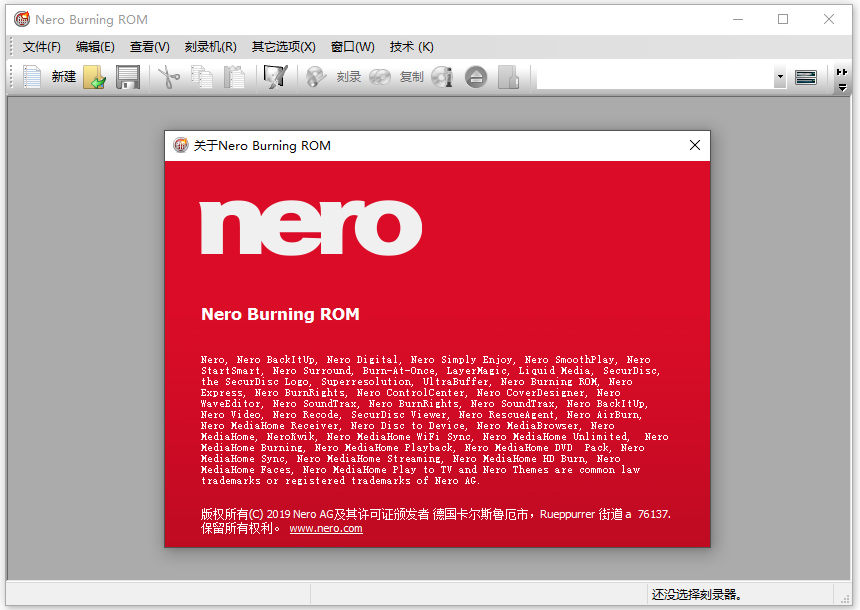Paste from clipboard with the paste icon
This screenshot has width=860, height=610.
(x=236, y=77)
